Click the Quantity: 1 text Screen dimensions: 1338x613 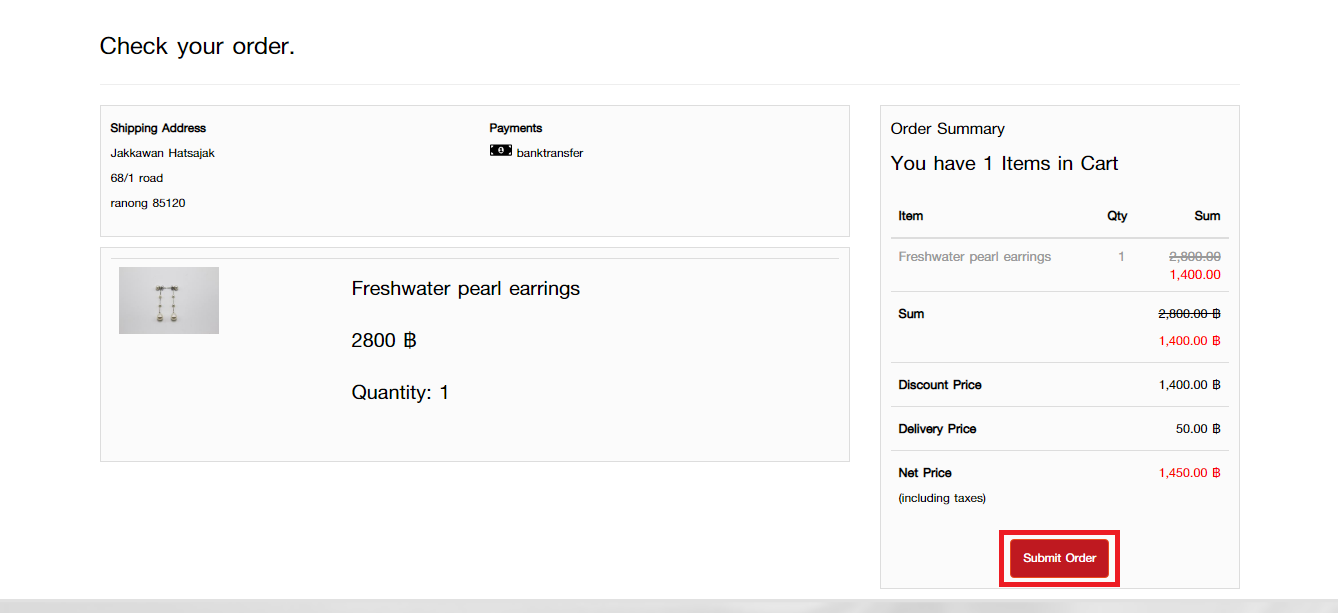(x=400, y=393)
